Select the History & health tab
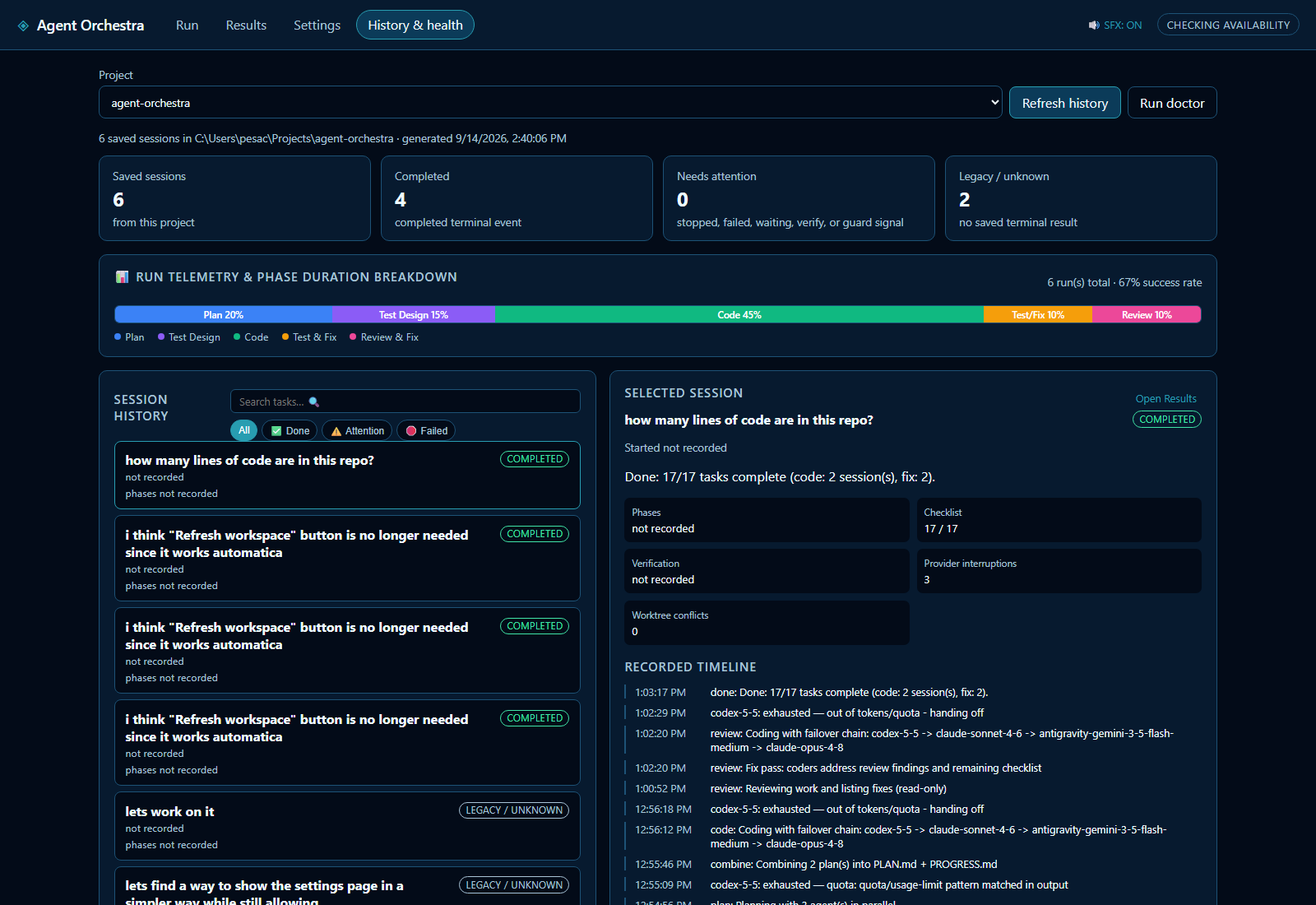 (415, 26)
